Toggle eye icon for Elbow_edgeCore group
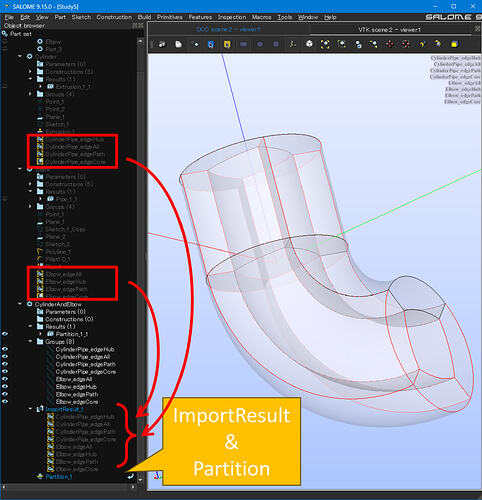The width and height of the screenshot is (482, 500). [x=5, y=402]
